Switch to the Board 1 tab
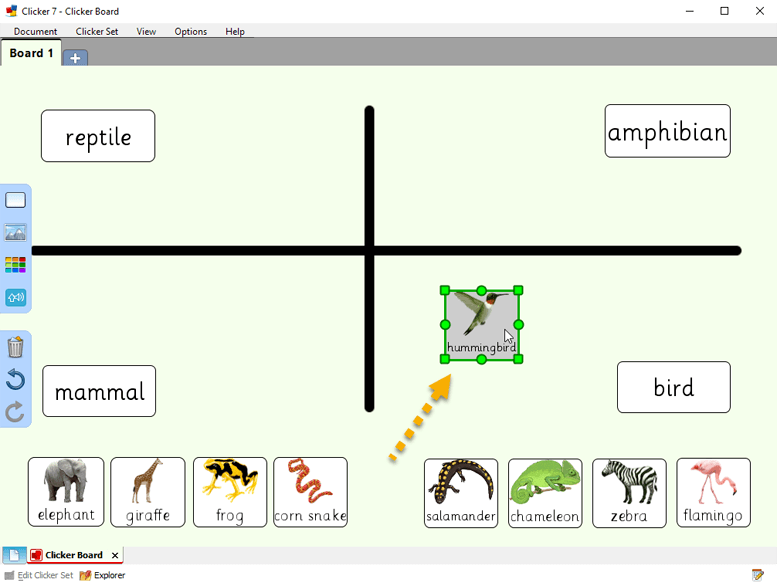Screen dimensions: 777x586 [31, 53]
